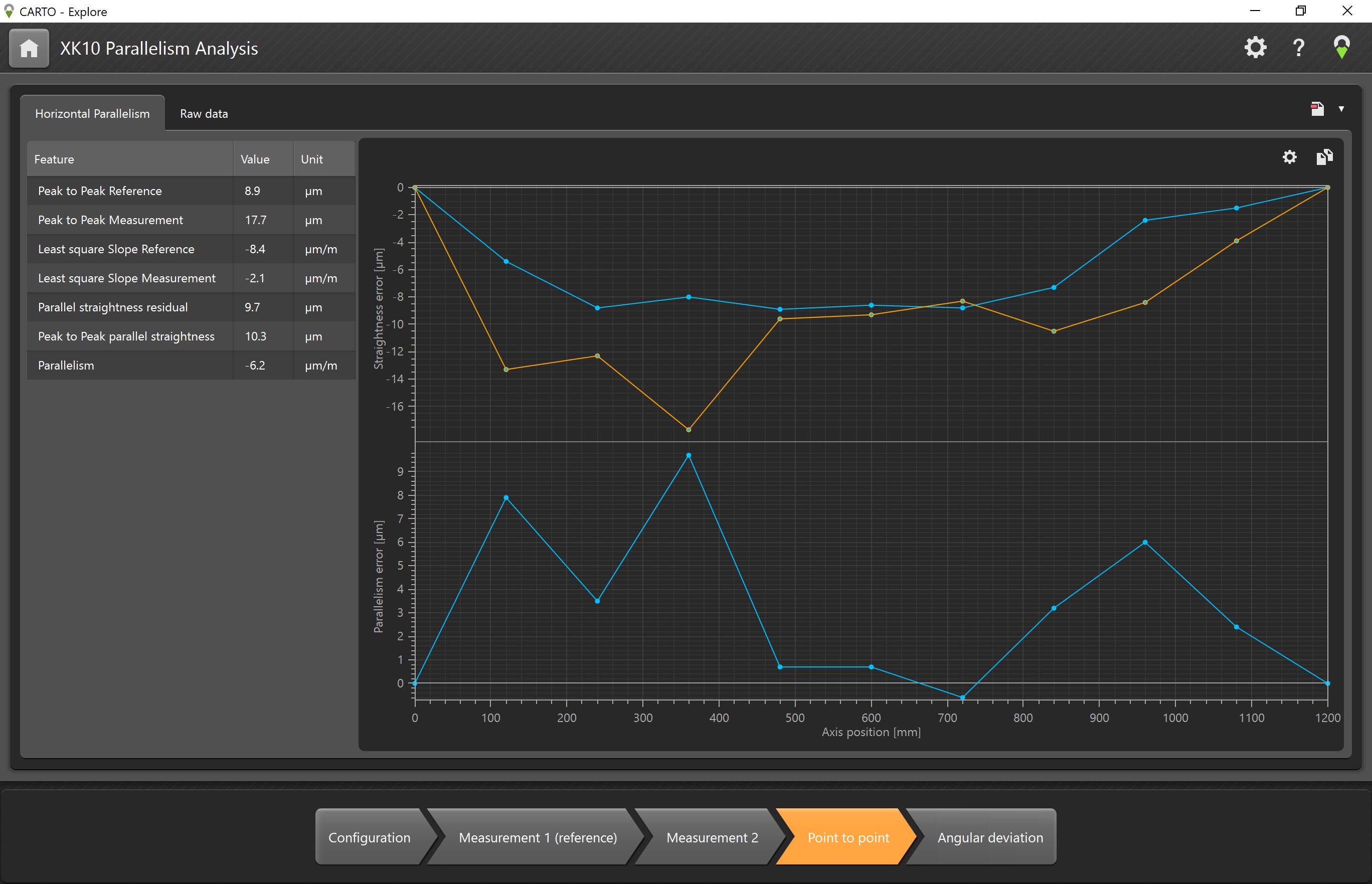The image size is (1372, 884).
Task: Click the Value column header
Action: click(x=262, y=159)
